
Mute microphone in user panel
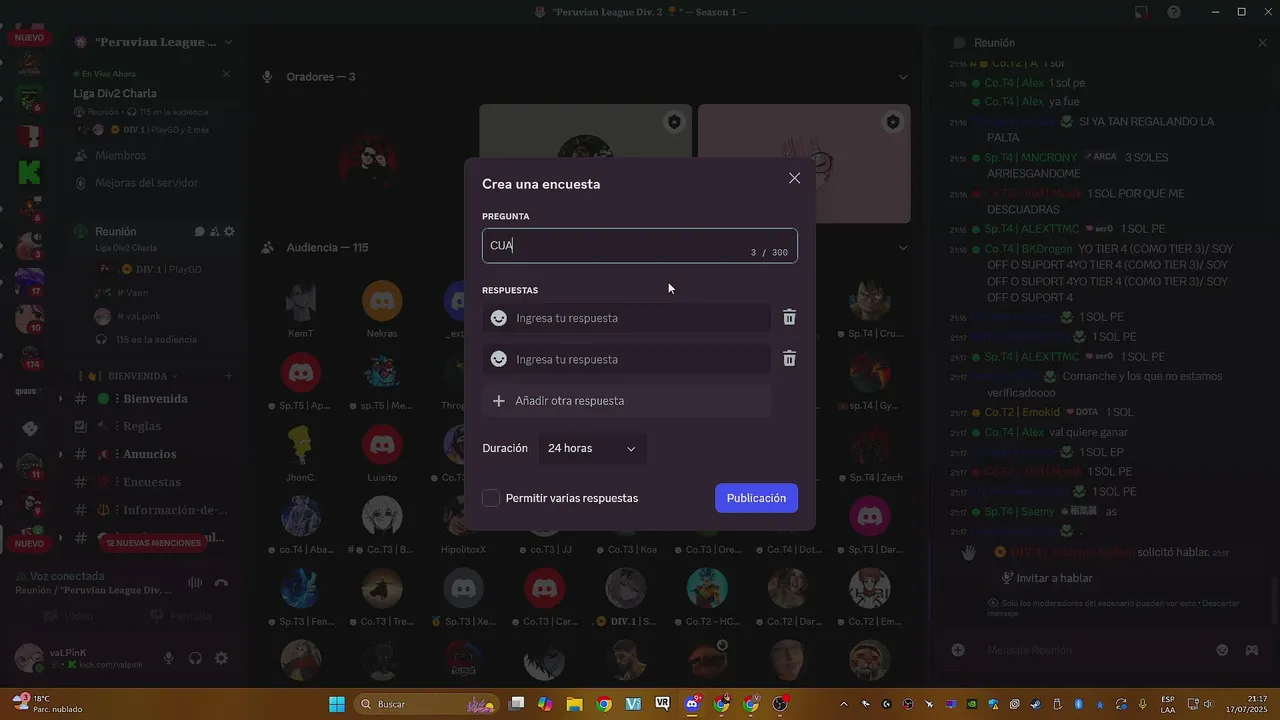point(168,658)
